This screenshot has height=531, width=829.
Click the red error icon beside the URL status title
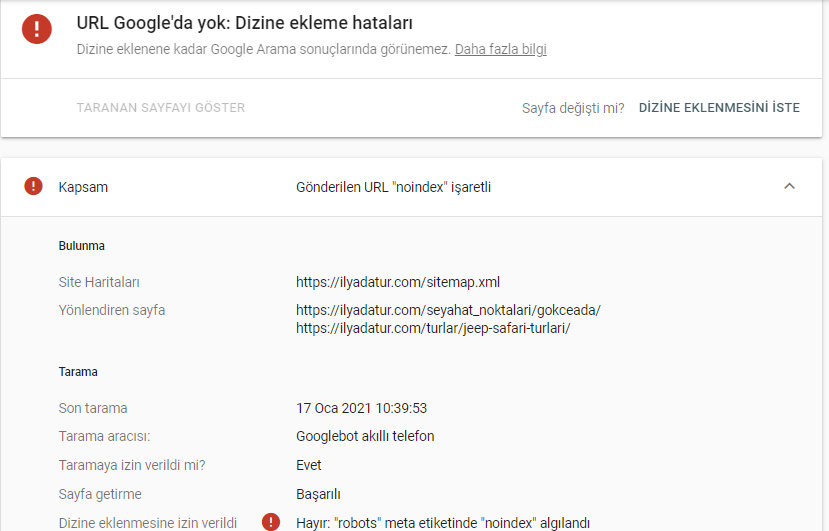tap(36, 29)
